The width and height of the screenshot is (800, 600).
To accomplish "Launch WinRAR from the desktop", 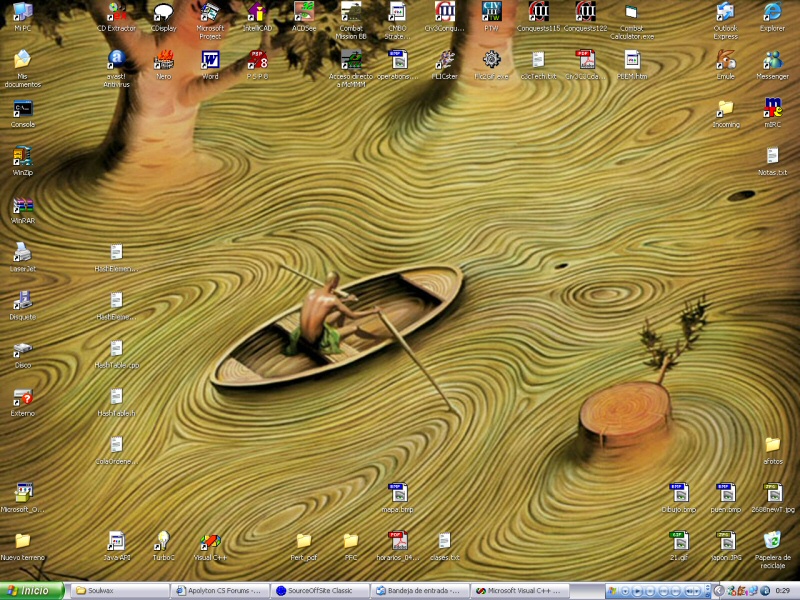I will point(22,205).
